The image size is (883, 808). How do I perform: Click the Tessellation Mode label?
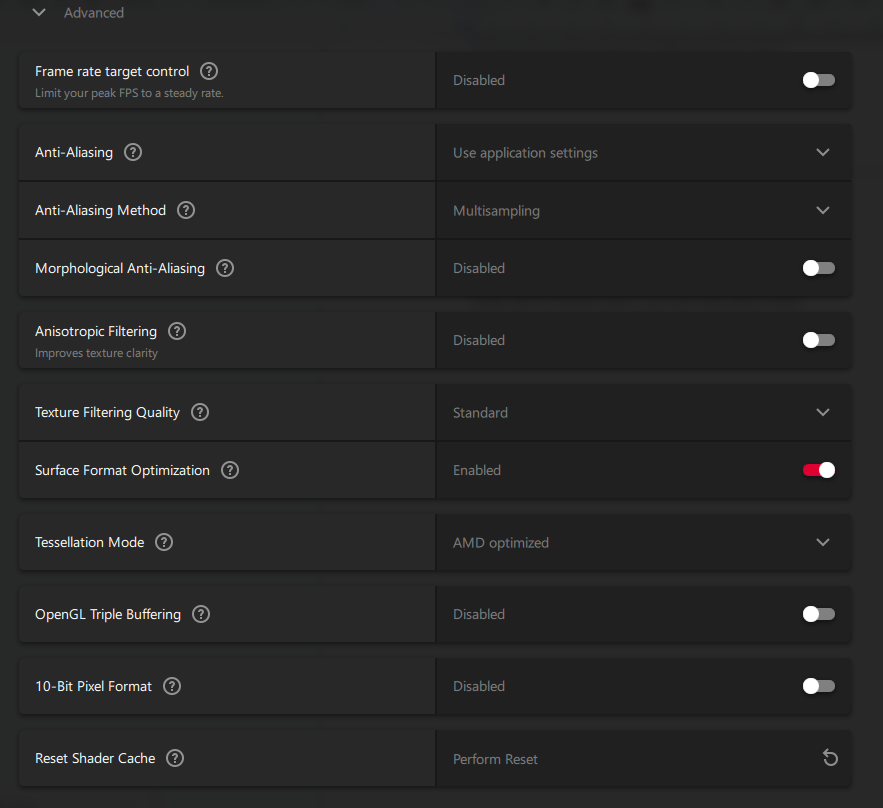(90, 542)
